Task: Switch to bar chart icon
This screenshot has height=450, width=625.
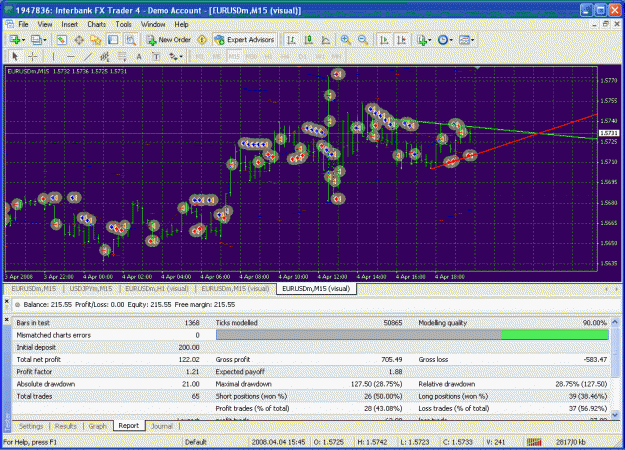Action: pyautogui.click(x=291, y=40)
